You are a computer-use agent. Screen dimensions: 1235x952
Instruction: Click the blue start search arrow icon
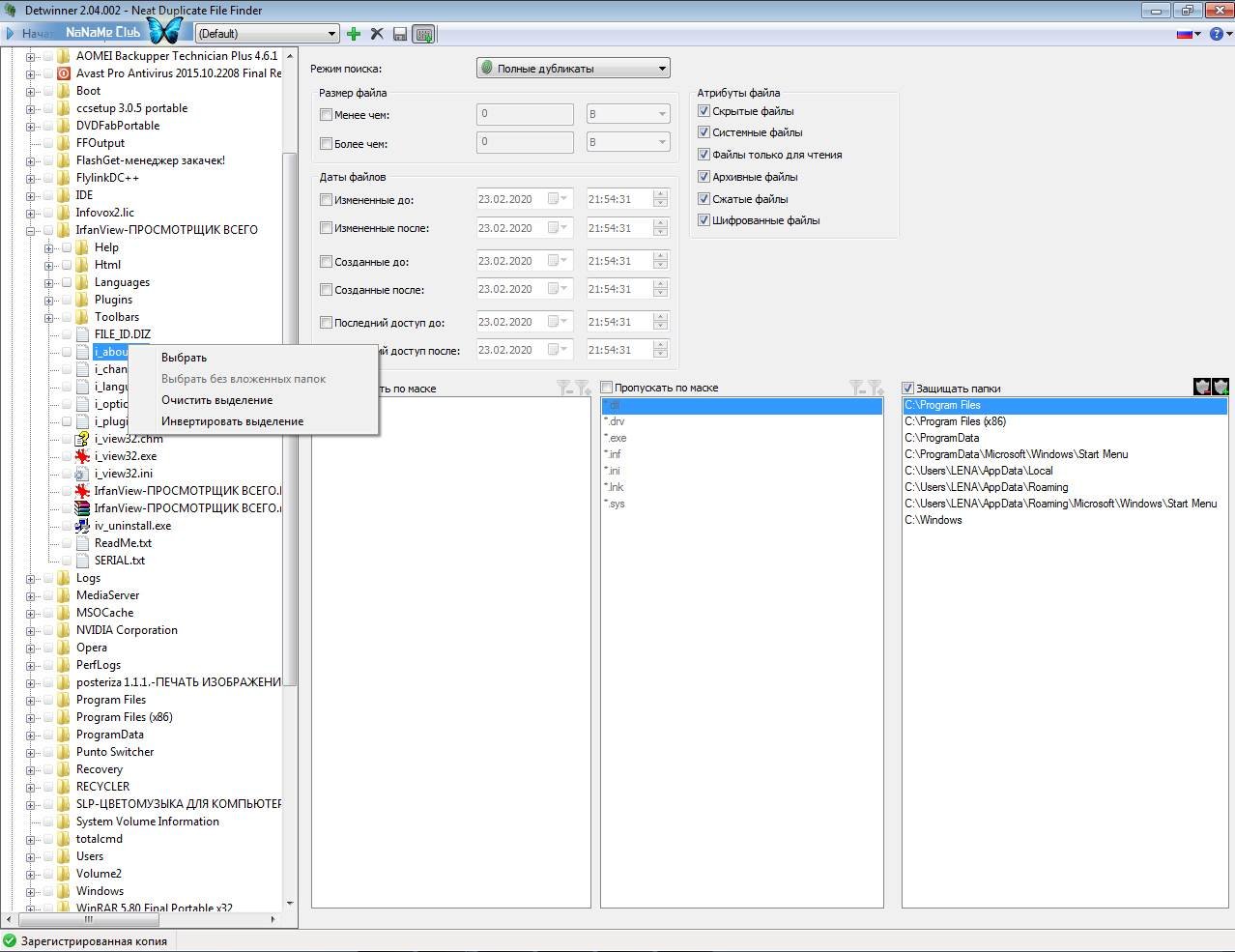click(x=11, y=34)
